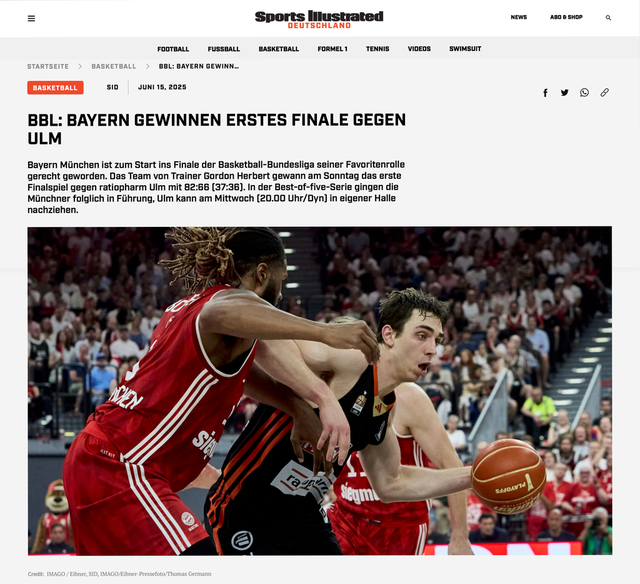
Task: Open the Football section
Action: (173, 49)
